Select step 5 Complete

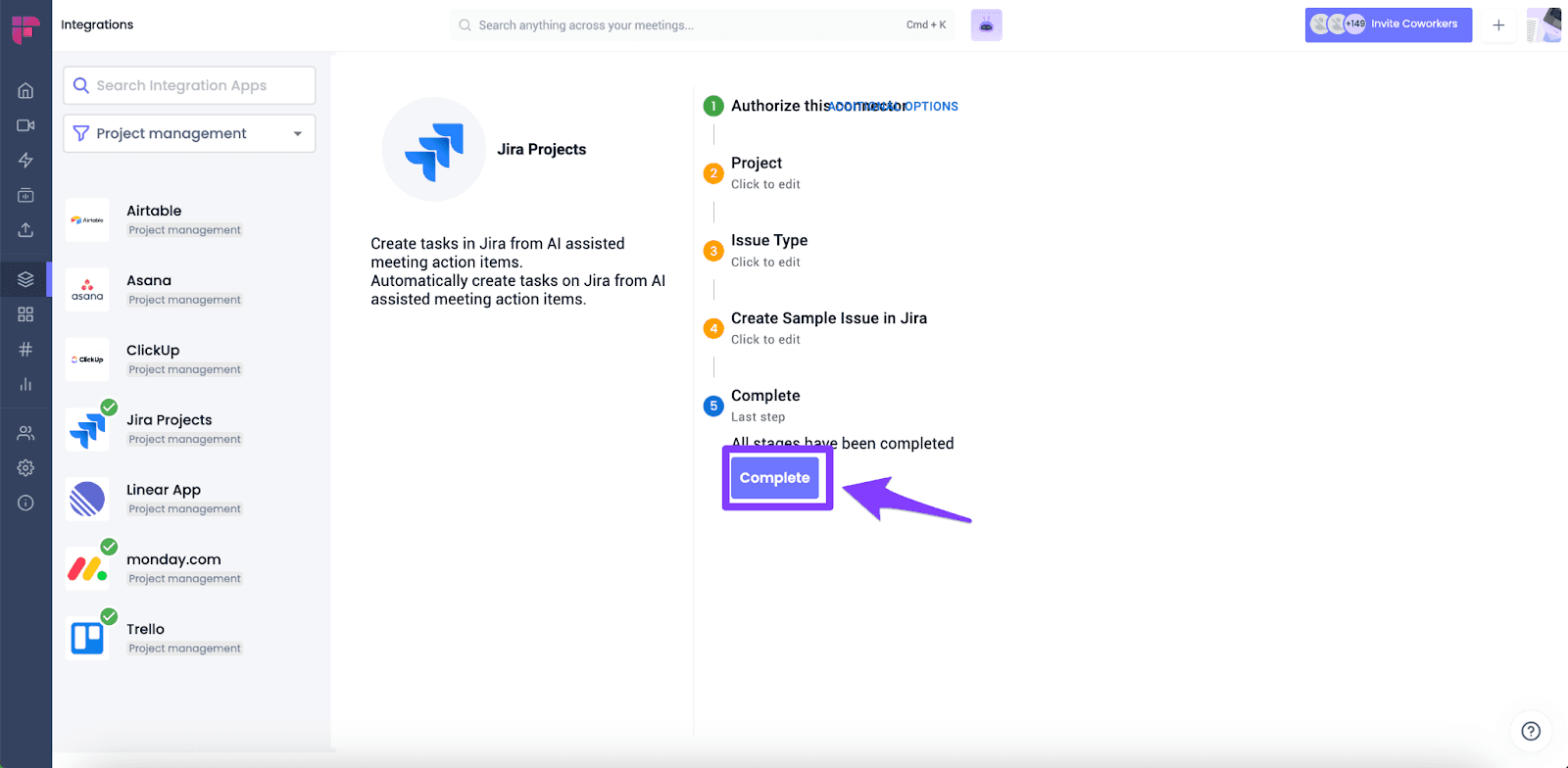click(x=765, y=396)
